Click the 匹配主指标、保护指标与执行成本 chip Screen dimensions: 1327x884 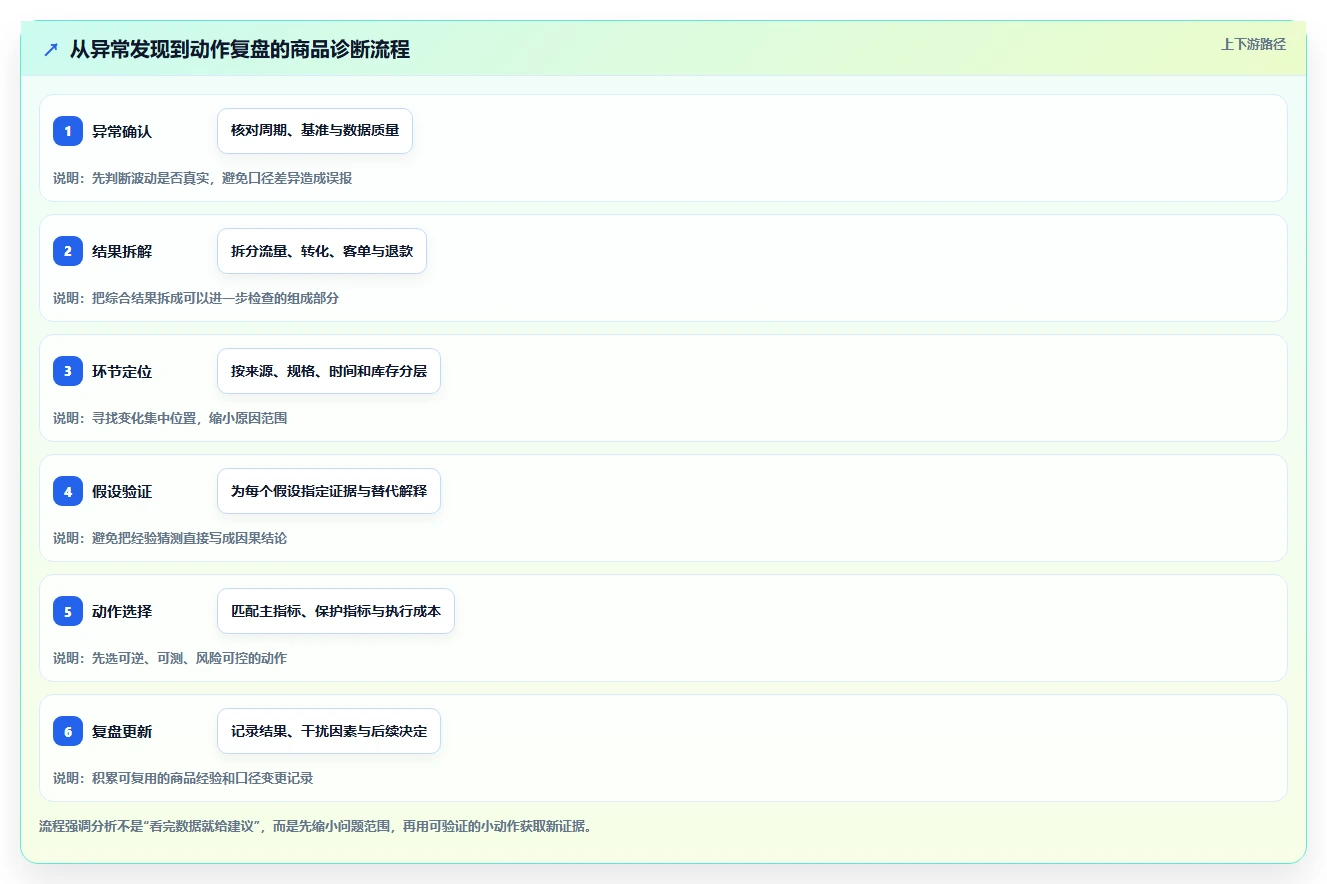pos(336,611)
